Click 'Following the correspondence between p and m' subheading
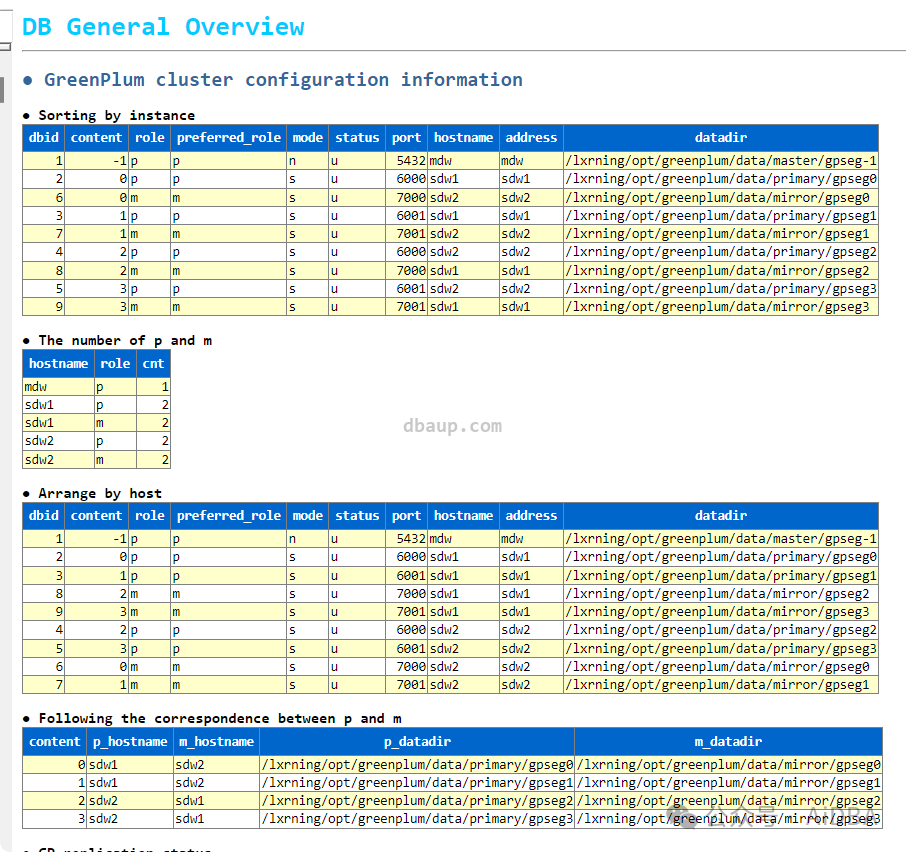Viewport: 906px width, 852px height. click(220, 719)
